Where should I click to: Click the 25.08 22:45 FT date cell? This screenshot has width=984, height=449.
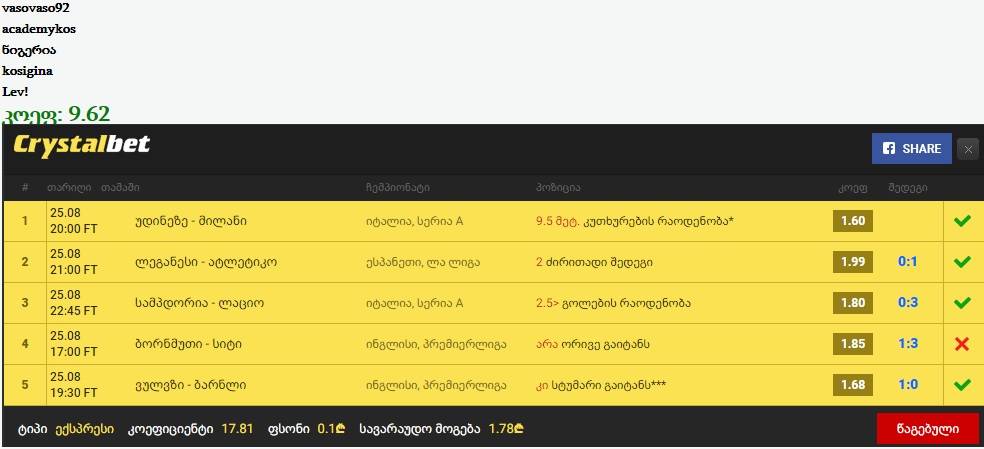click(74, 303)
